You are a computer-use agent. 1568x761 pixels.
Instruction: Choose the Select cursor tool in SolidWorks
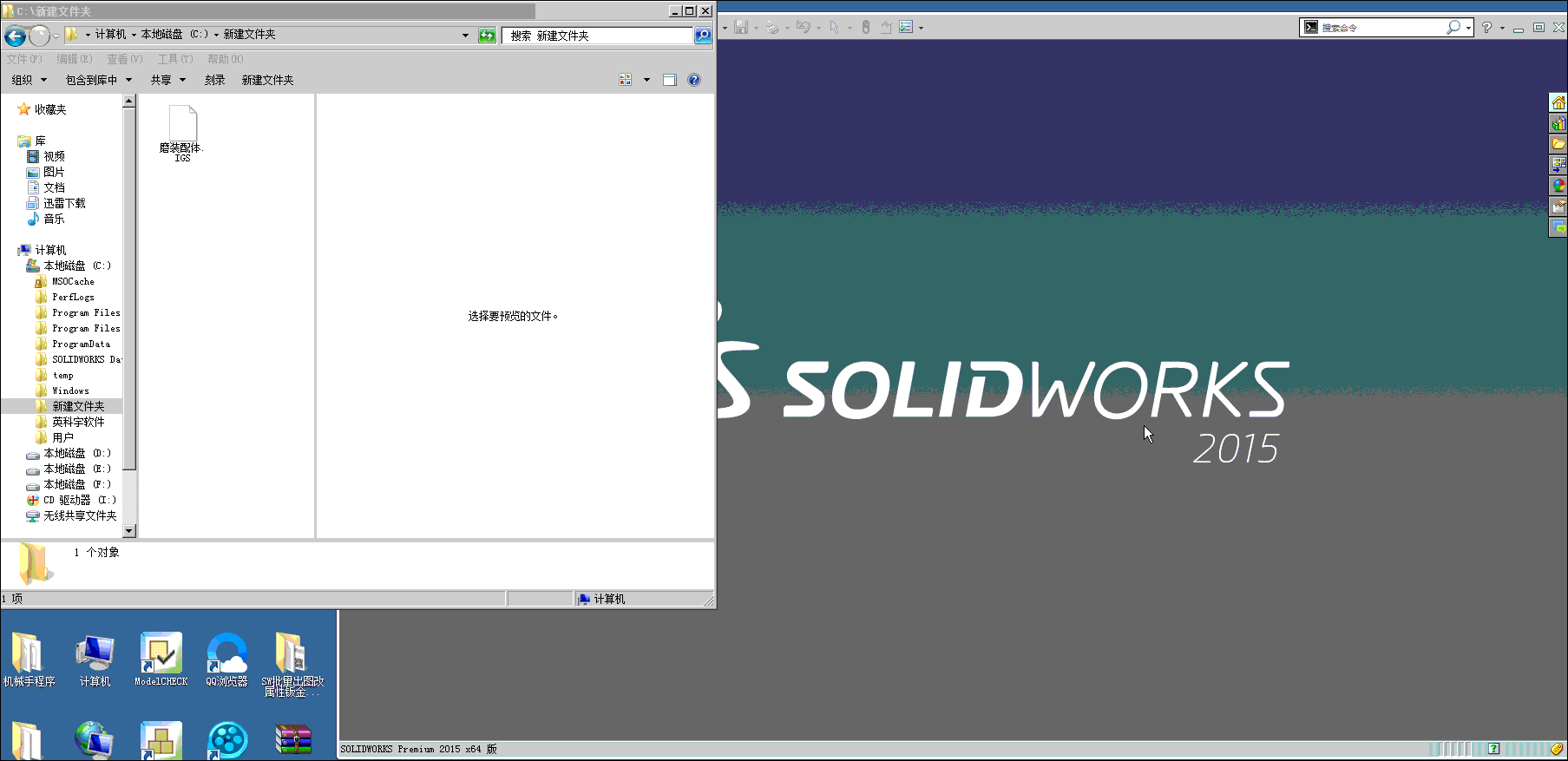click(834, 27)
